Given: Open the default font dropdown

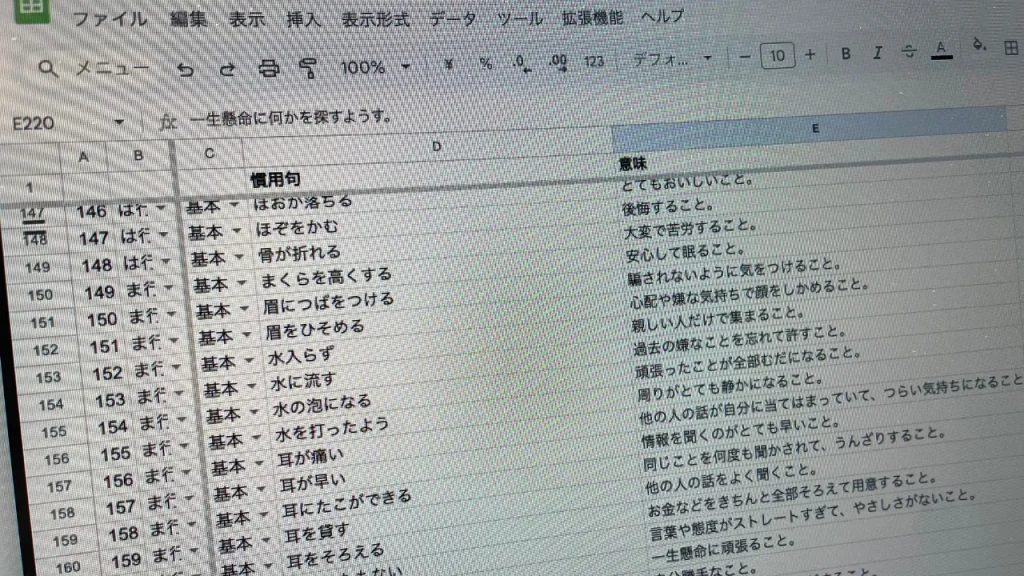Looking at the screenshot, I should [x=672, y=59].
